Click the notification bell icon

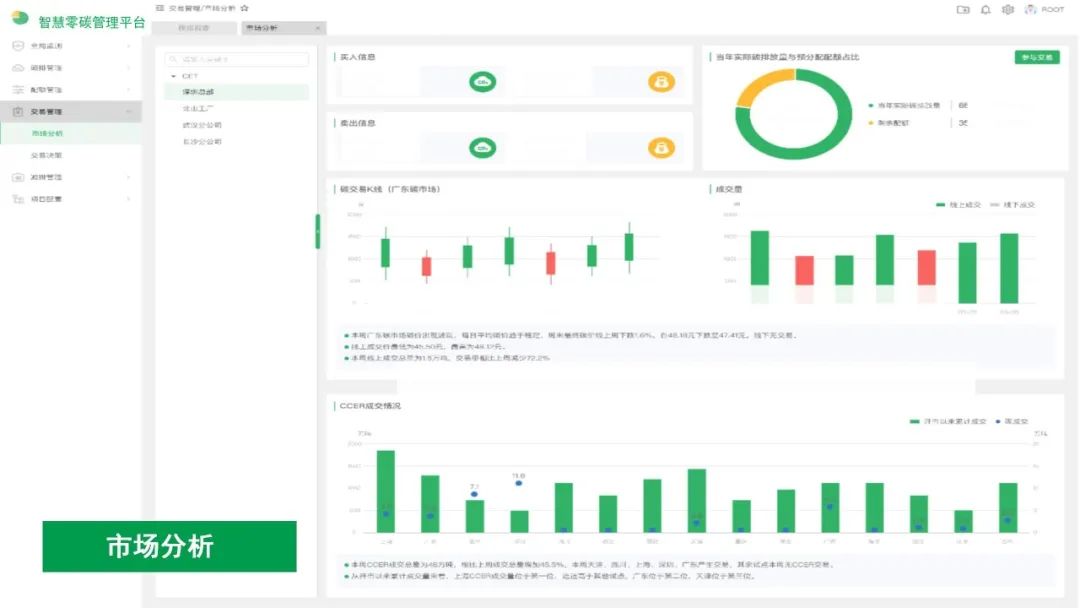986,10
